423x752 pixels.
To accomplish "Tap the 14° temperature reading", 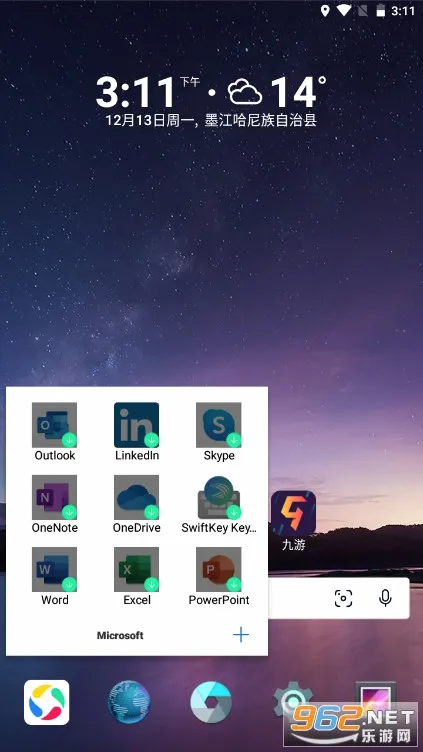I will pos(297,91).
